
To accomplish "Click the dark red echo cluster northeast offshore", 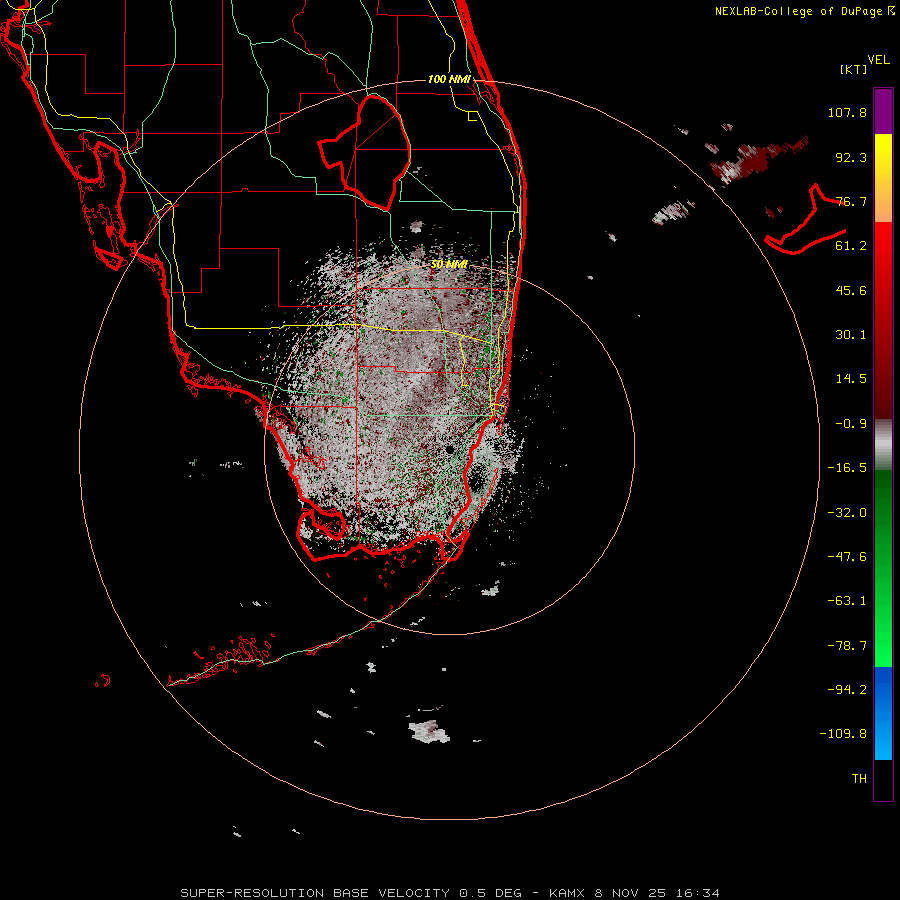I will [x=758, y=161].
